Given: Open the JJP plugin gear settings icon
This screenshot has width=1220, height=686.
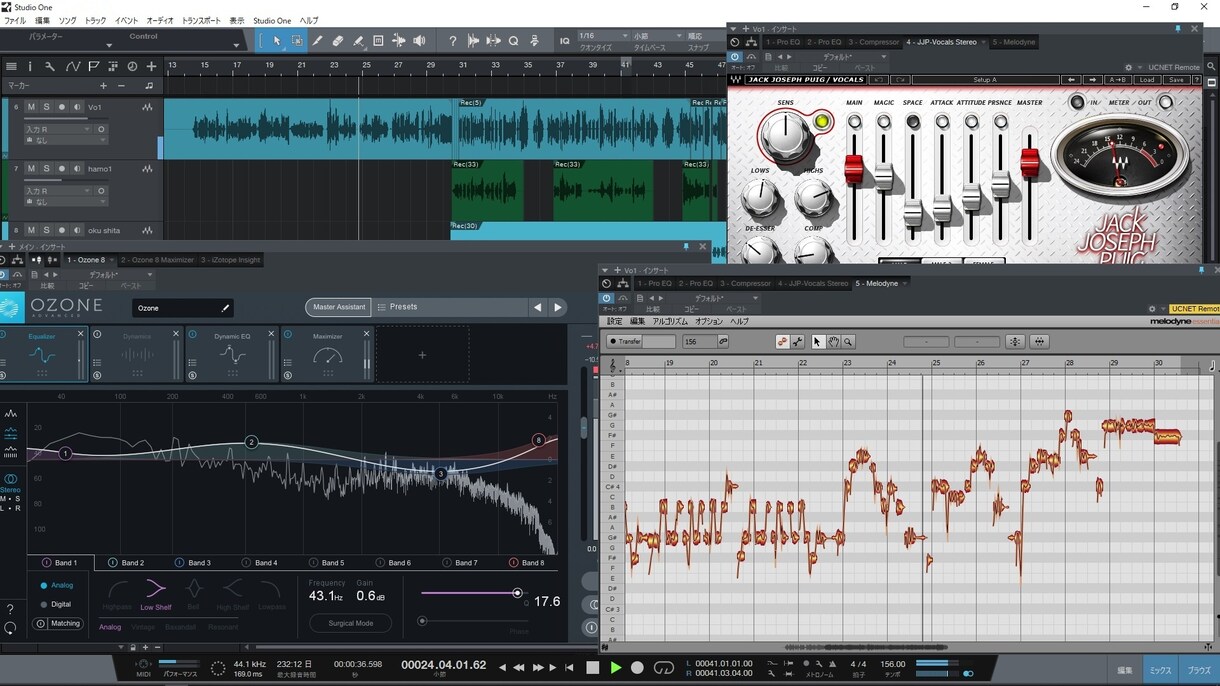Looking at the screenshot, I should pyautogui.click(x=1128, y=68).
